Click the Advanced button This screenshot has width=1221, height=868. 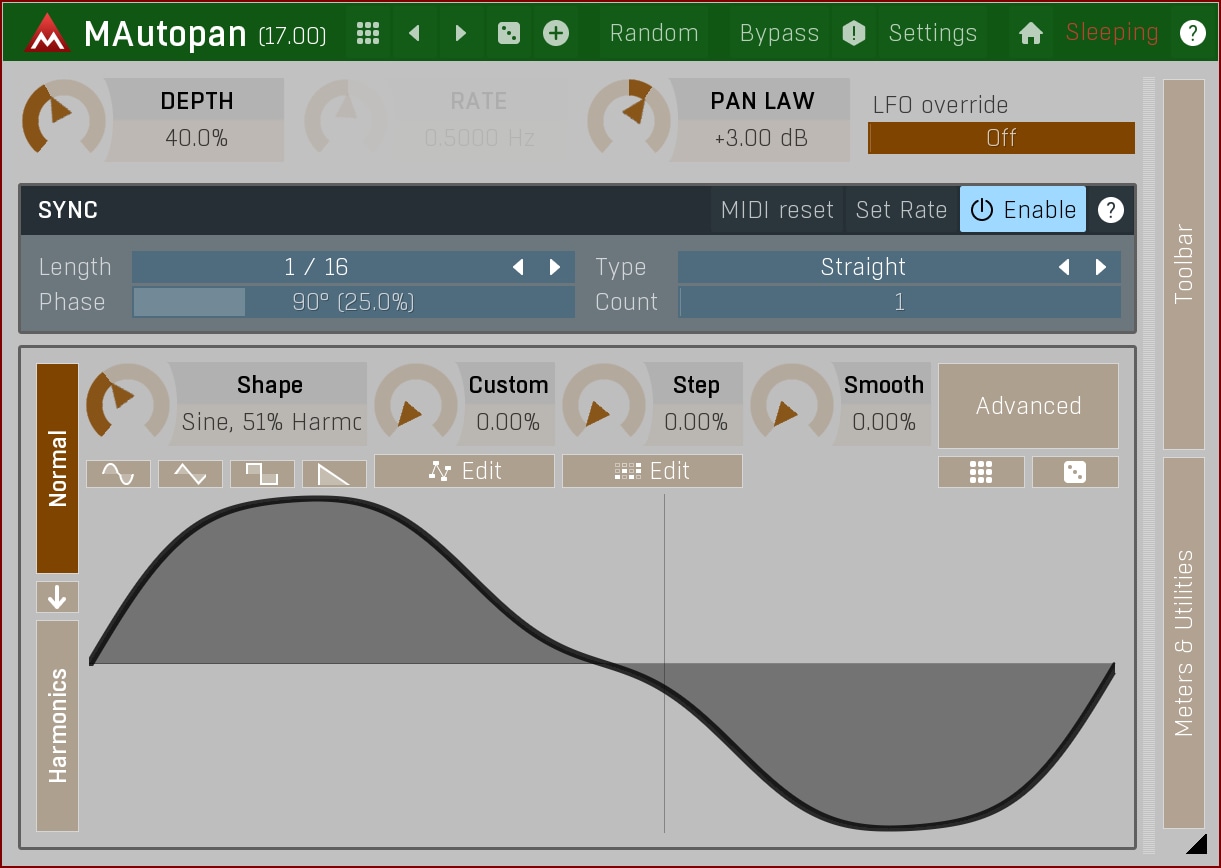coord(1028,406)
